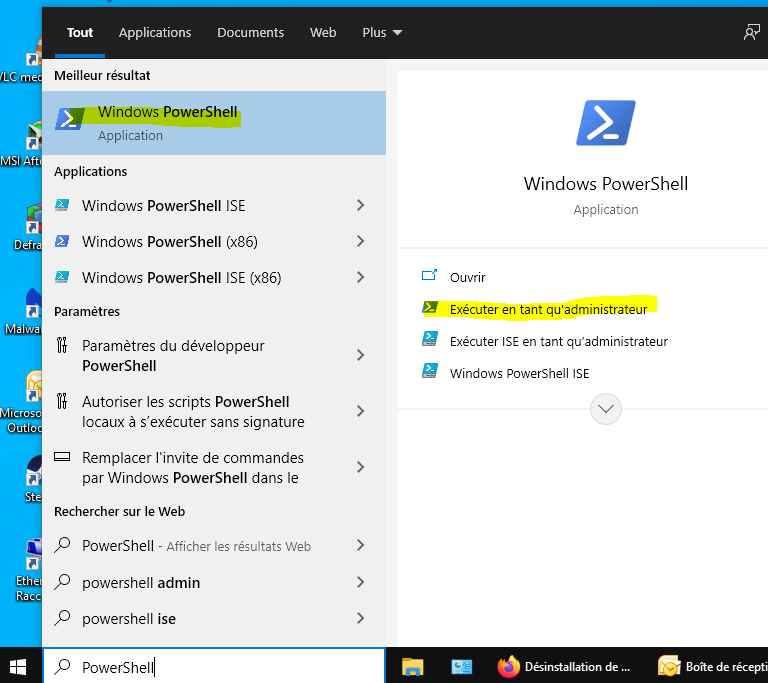Open the Windows PowerShell (x86) result

214,241
